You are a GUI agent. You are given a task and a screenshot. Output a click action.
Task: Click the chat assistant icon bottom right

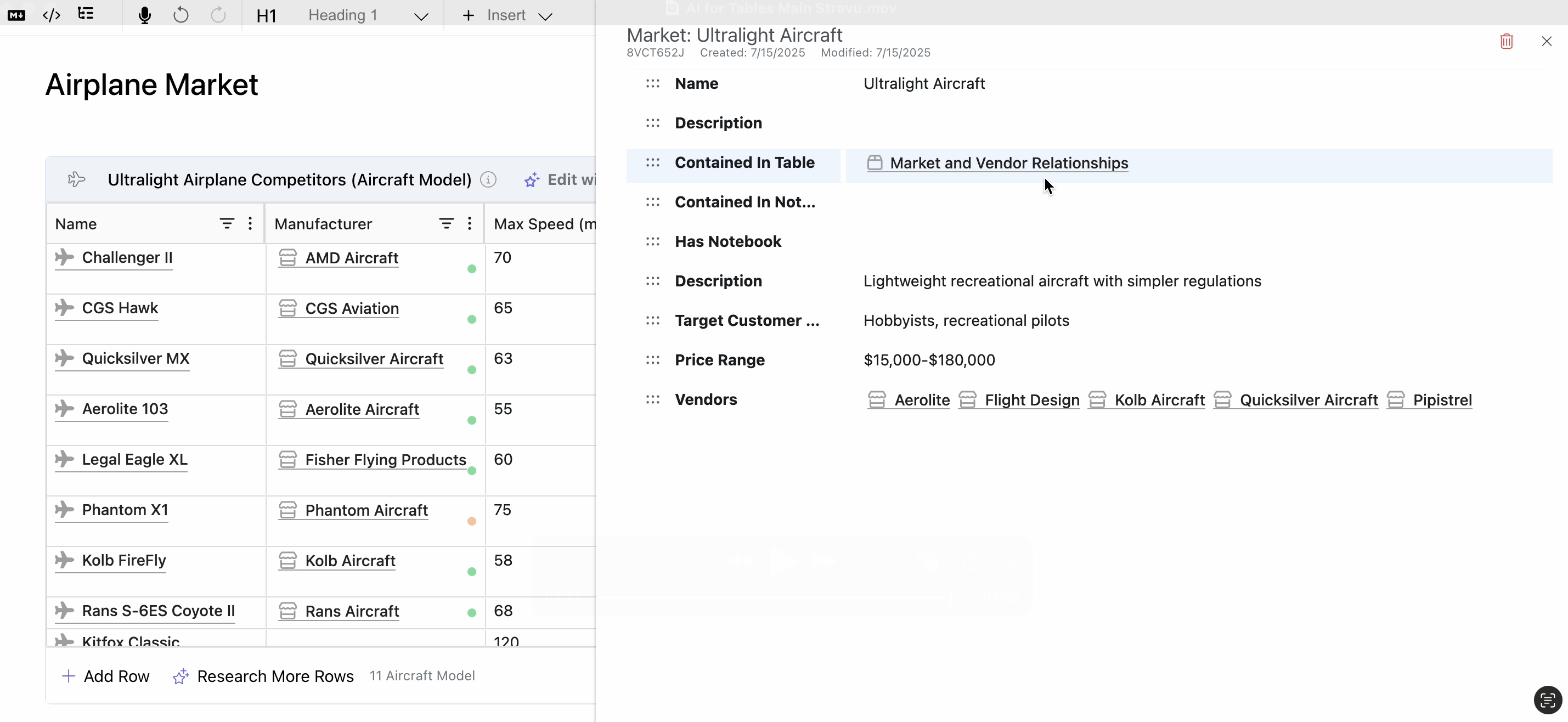[x=1547, y=700]
